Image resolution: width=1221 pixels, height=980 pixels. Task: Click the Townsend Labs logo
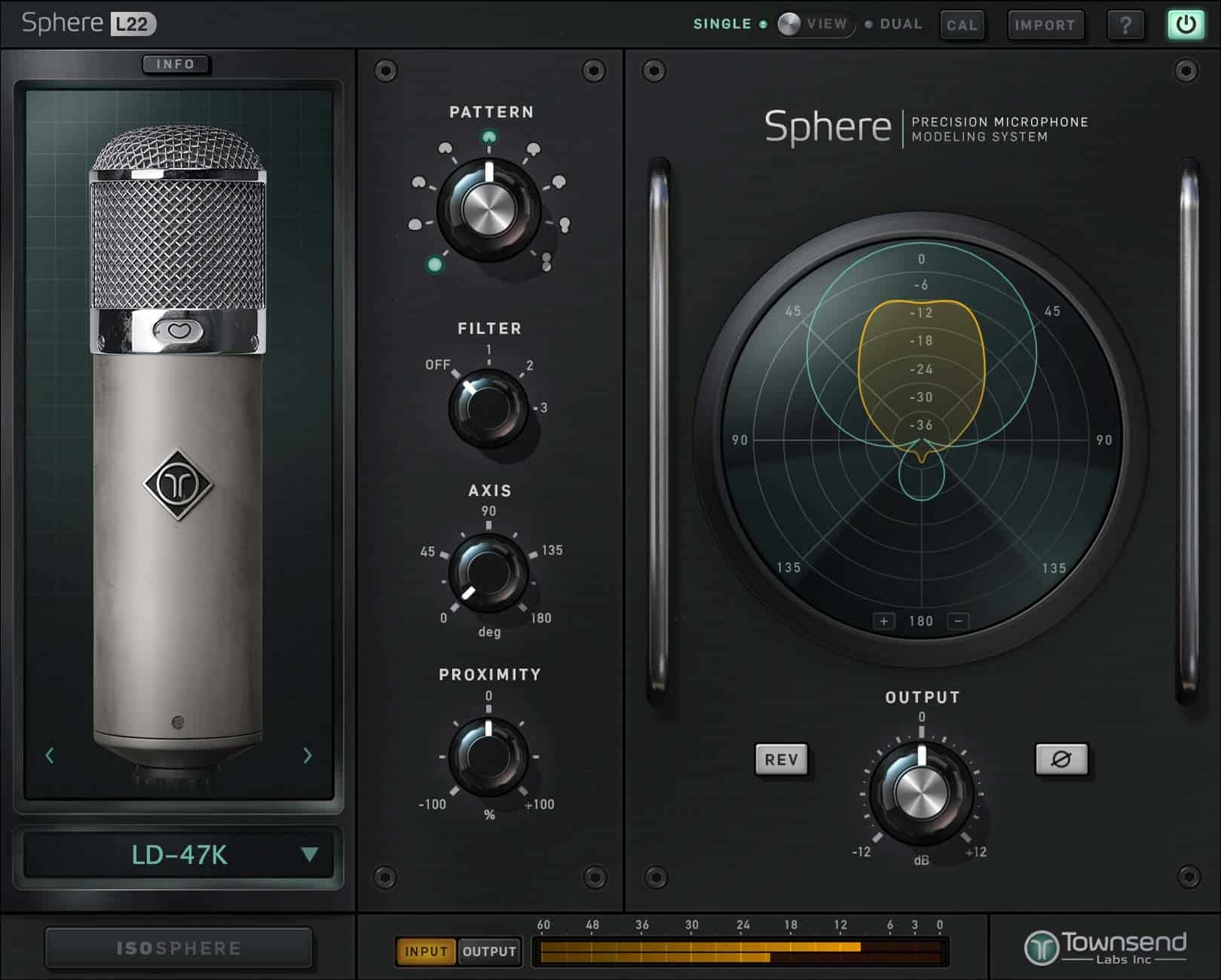point(1106,948)
